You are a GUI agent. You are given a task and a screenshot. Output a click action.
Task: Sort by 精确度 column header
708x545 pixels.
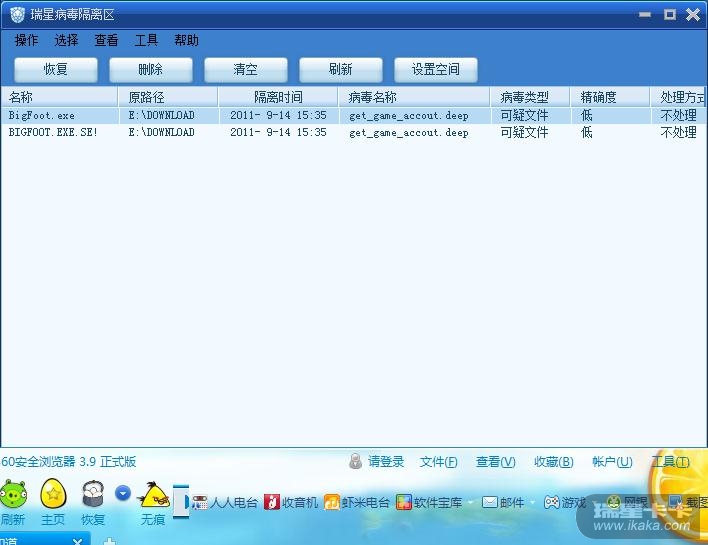(610, 97)
